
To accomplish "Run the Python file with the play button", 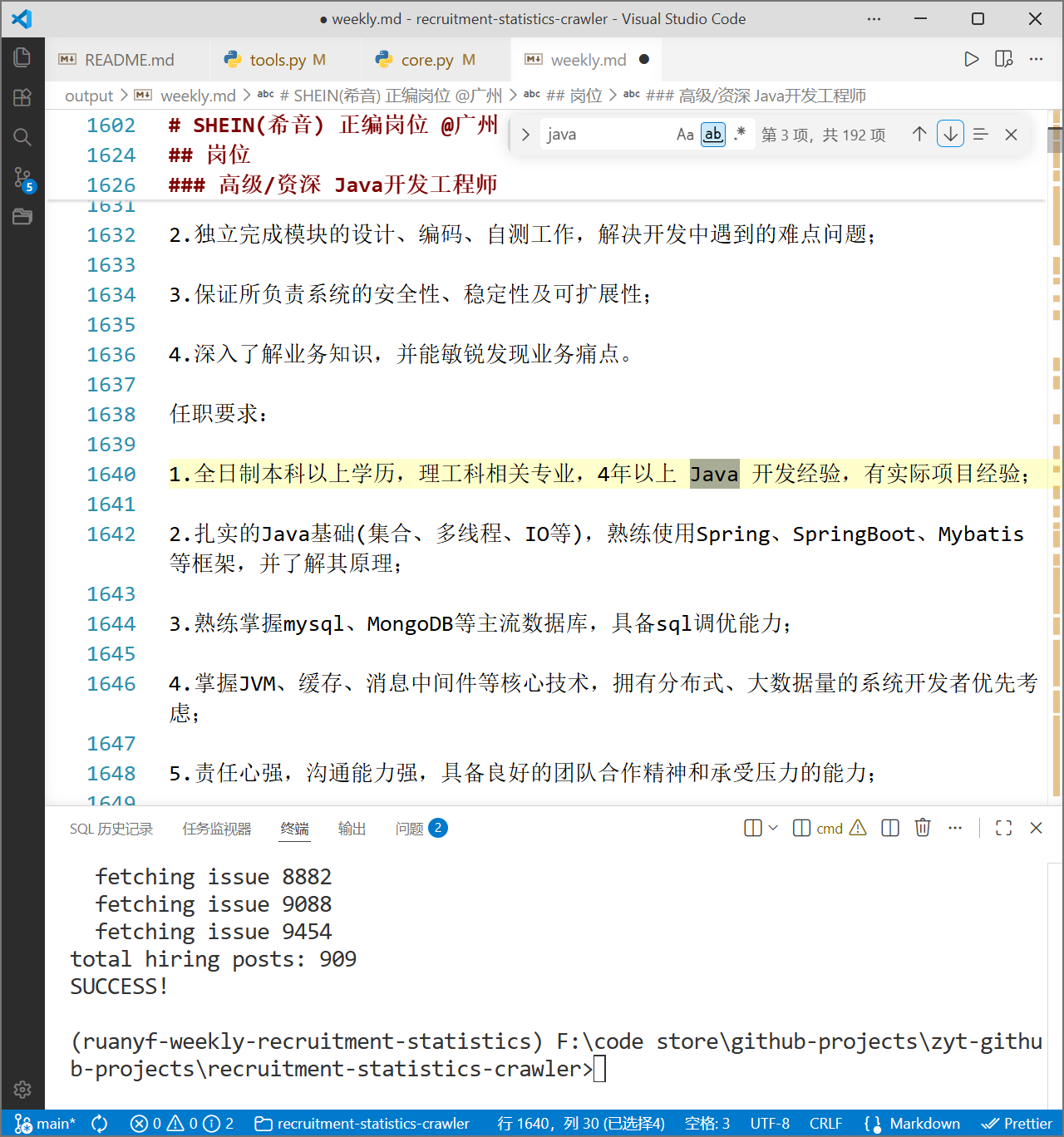I will pos(971,59).
